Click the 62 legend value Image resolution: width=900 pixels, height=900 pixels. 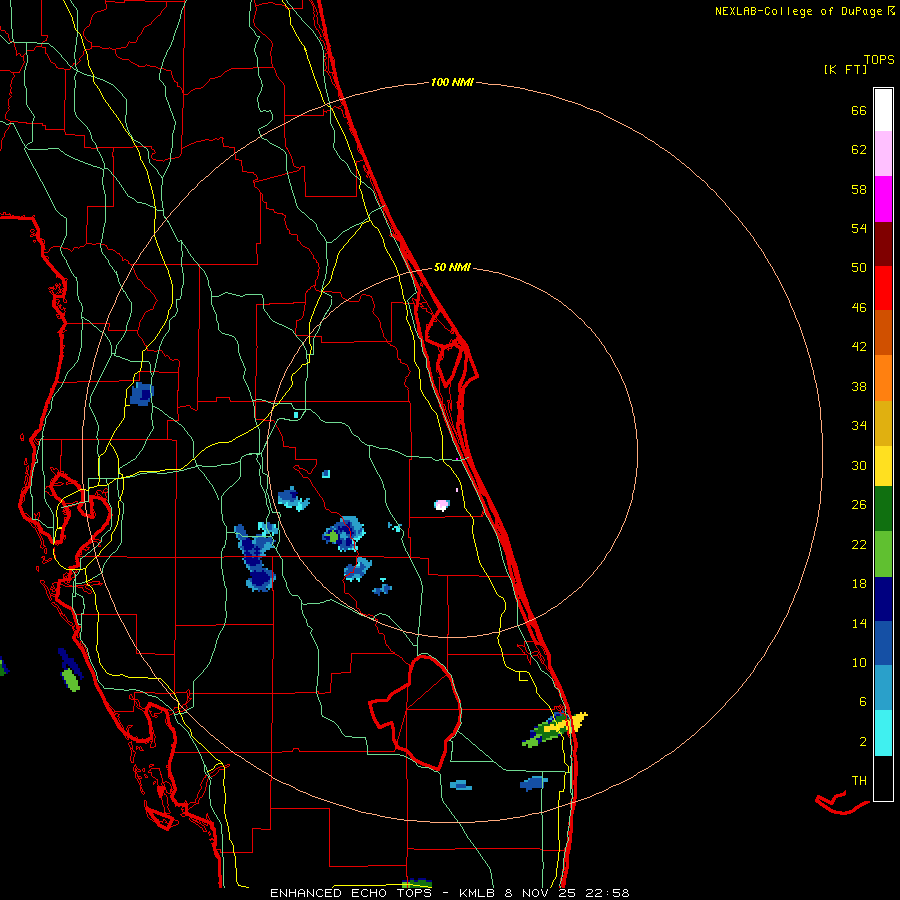click(859, 150)
